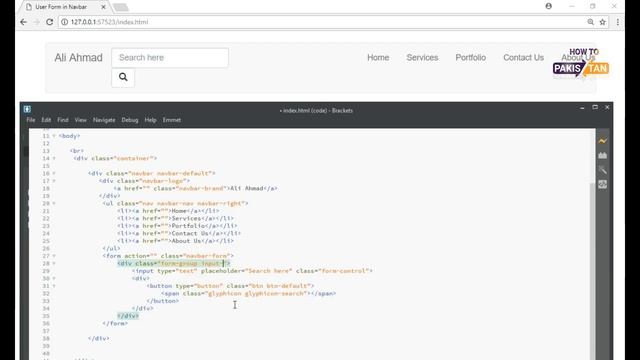Minimize the Brackets window
640x360 pixels.
pyautogui.click(x=582, y=108)
